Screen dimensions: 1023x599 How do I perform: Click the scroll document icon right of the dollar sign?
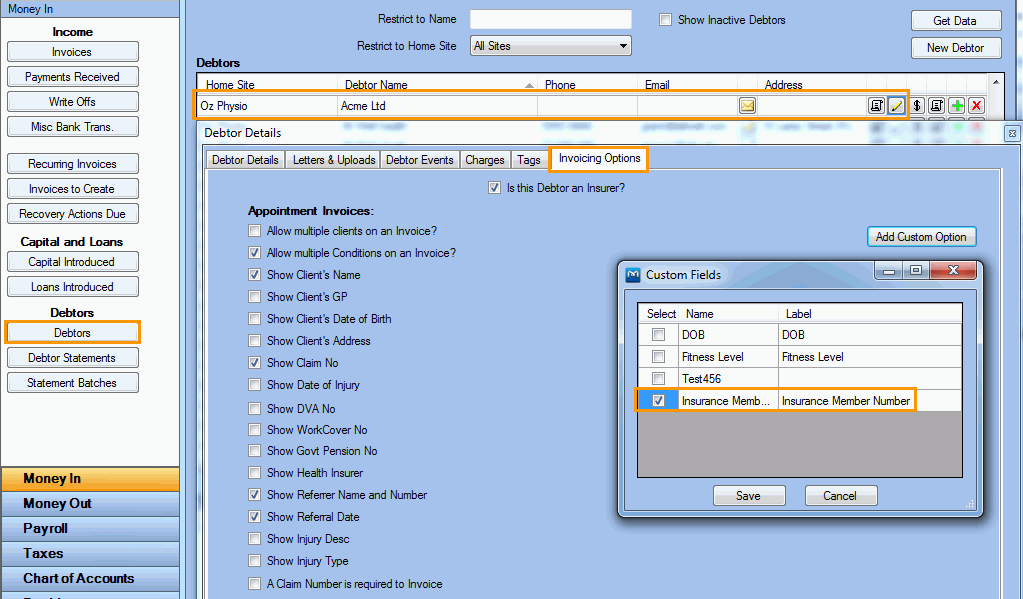pyautogui.click(x=936, y=106)
